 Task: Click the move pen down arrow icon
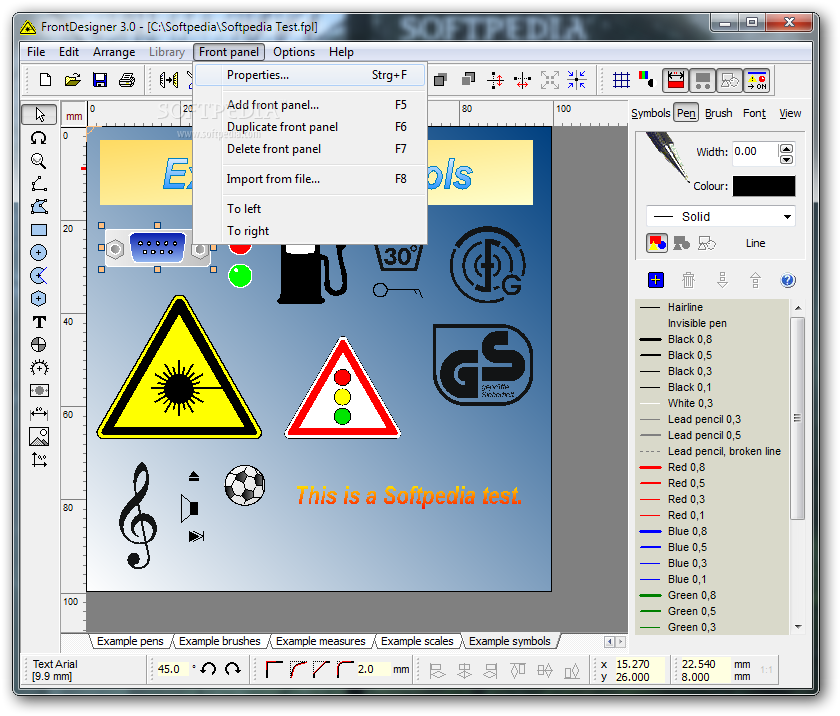tap(722, 280)
